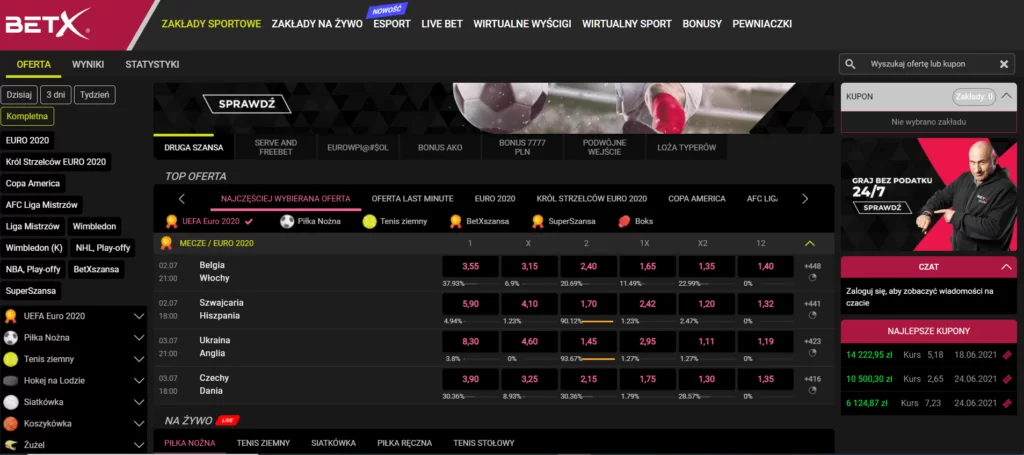Click the UEFA Euro 2020 medal icon in top offer
The height and width of the screenshot is (455, 1024).
pyautogui.click(x=172, y=221)
